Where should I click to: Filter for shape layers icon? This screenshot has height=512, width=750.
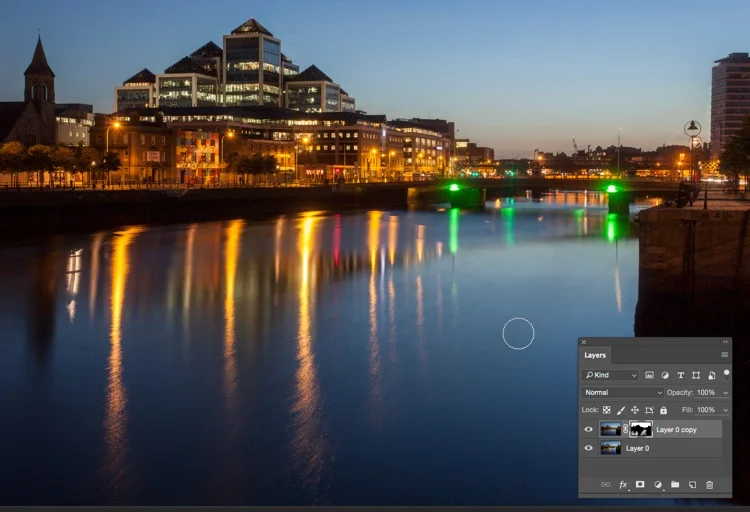point(696,375)
